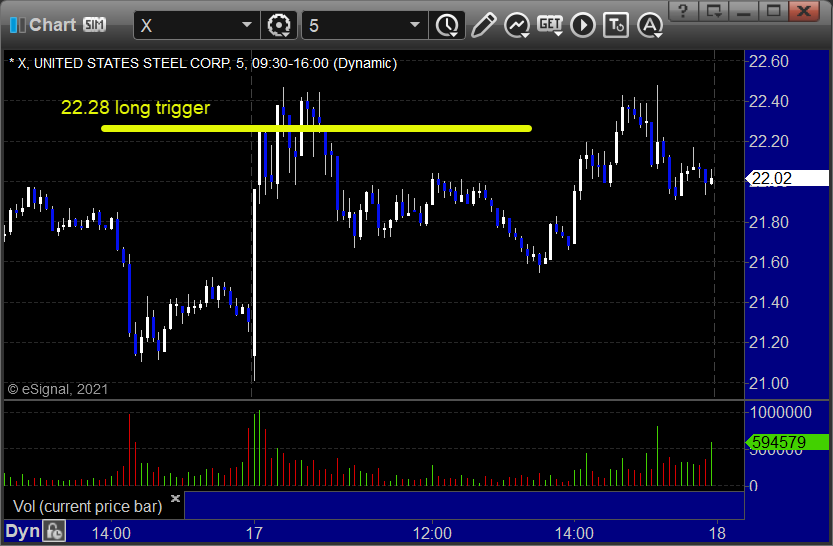Click the 1000000 volume axis label
Viewport: 833px width, 546px height.
(x=780, y=412)
